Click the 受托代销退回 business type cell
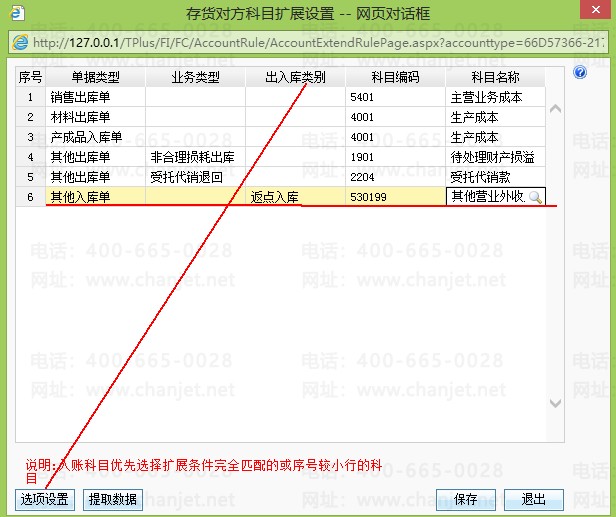Viewport: 616px width, 517px height. [195, 177]
